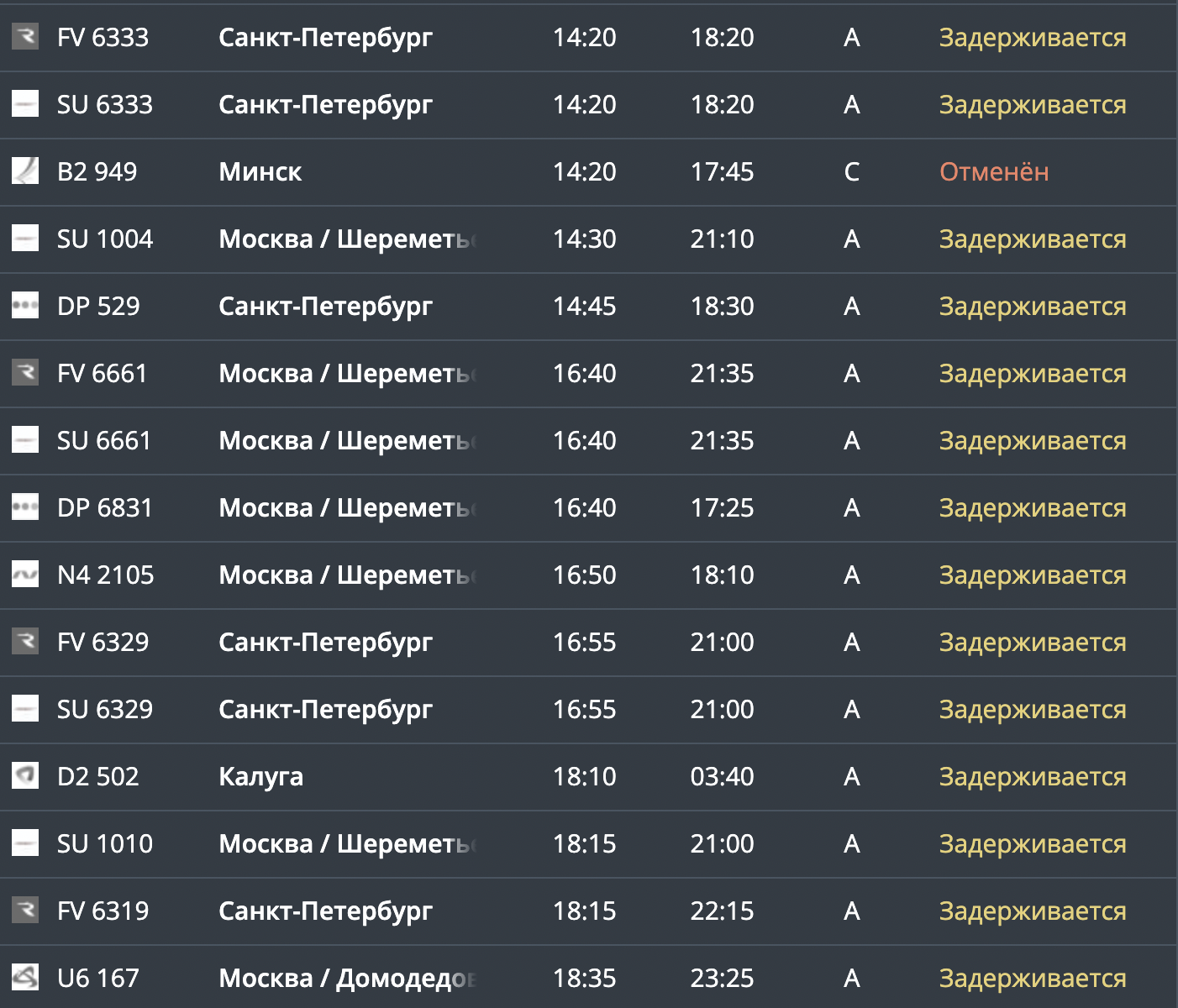Open flight number FV 6661

(x=103, y=374)
